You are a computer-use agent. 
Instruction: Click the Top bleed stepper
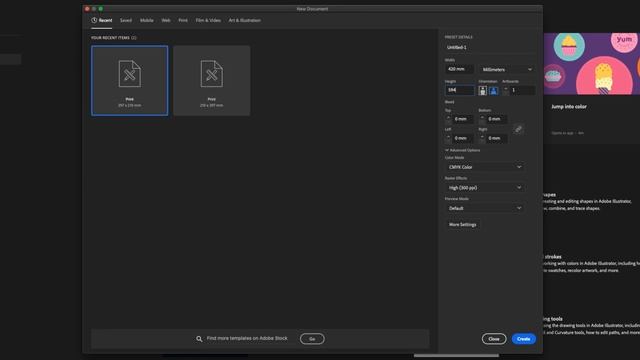pos(448,119)
